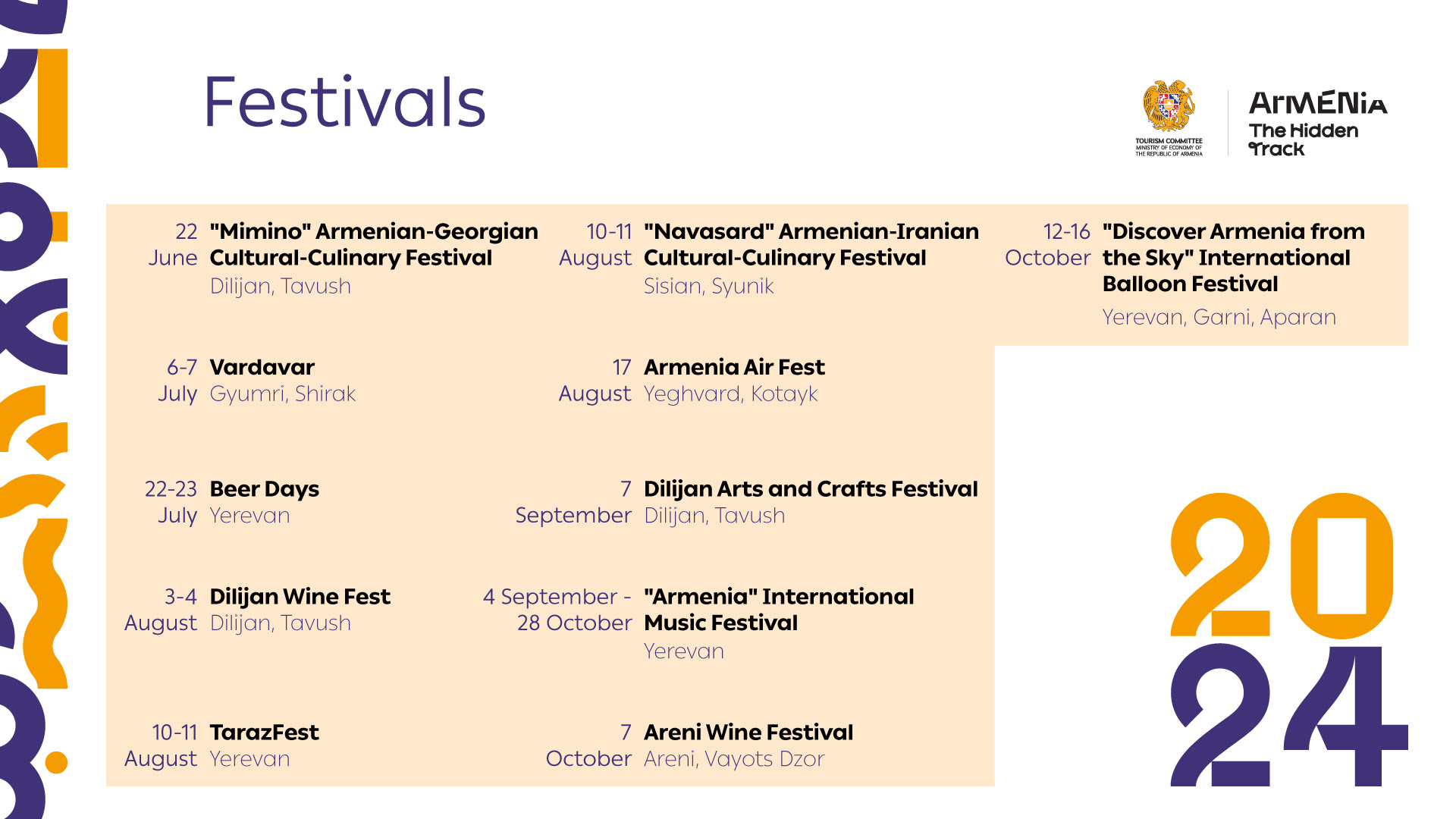
Task: Click the large orange 20 numeral graphic
Action: pyautogui.click(x=1282, y=565)
